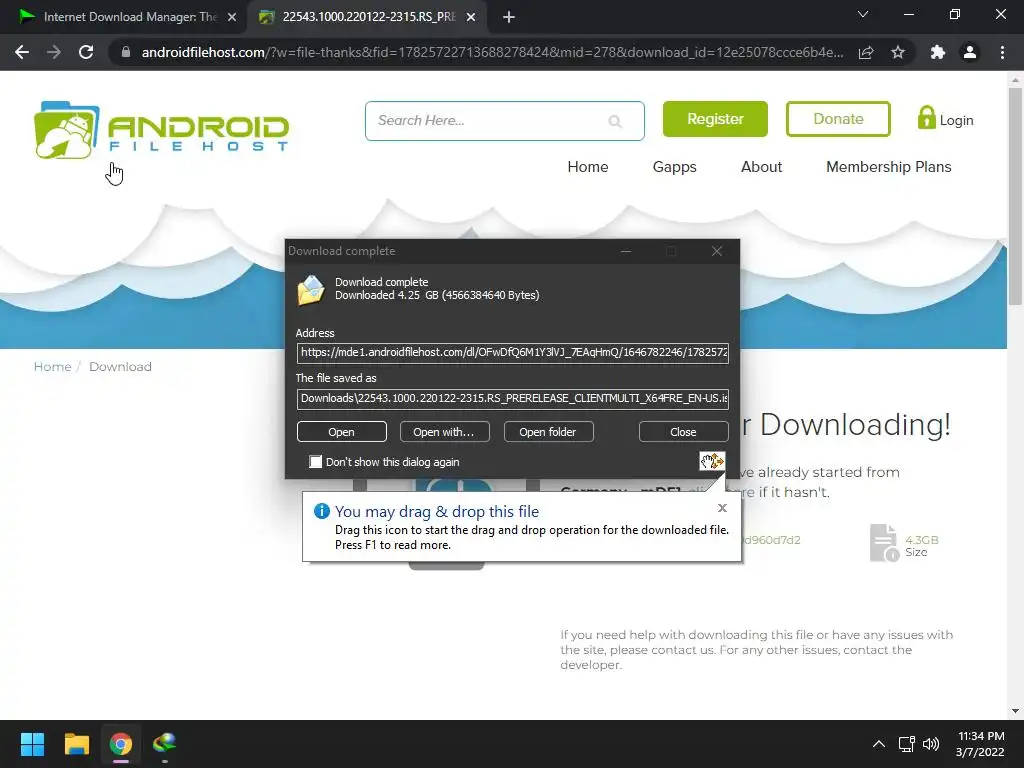This screenshot has height=768, width=1024.
Task: Click the tooltip info icon
Action: (x=321, y=511)
